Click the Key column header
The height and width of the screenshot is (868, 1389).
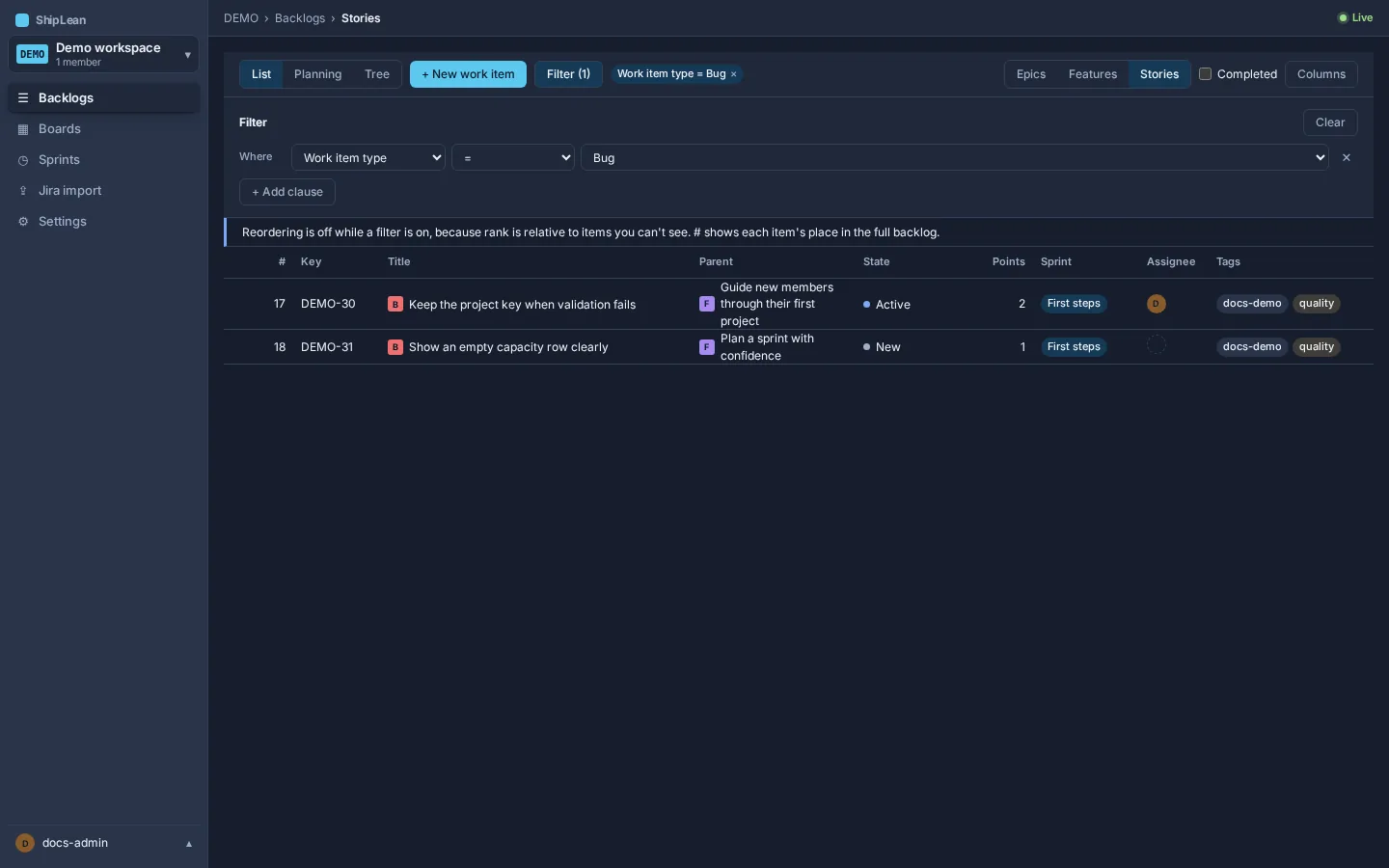(x=311, y=262)
